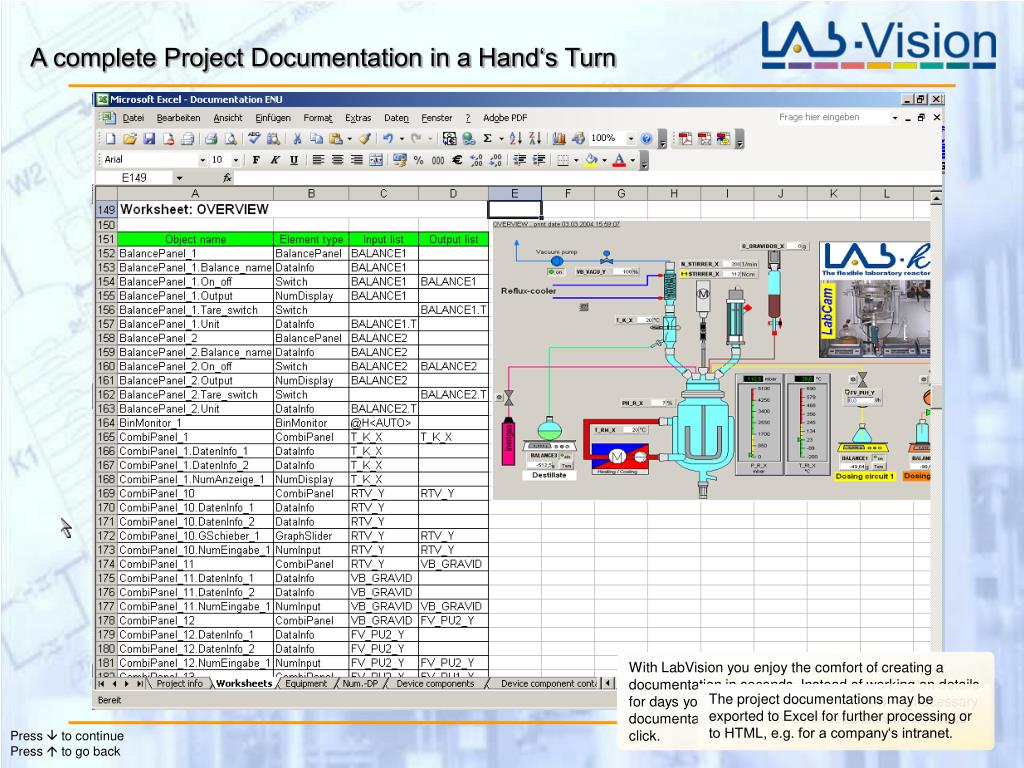Click the first Adobe PDF toolbar icon
This screenshot has height=768, width=1024.
[x=685, y=138]
